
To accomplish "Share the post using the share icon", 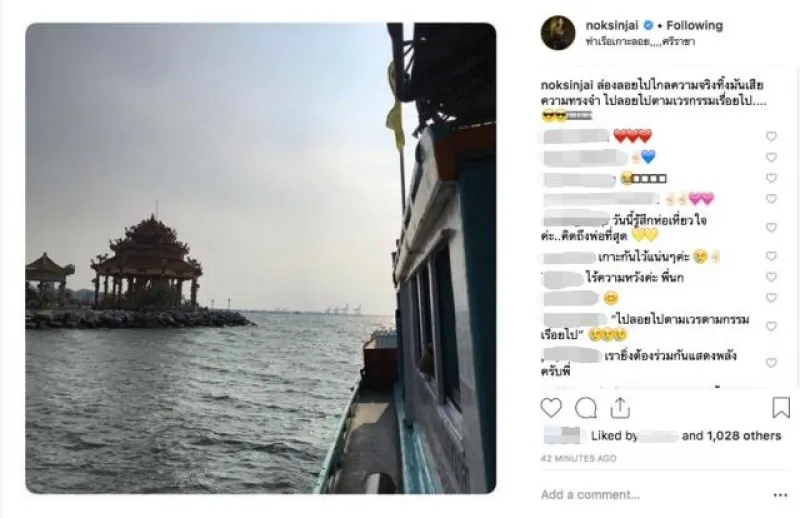I will coord(620,407).
